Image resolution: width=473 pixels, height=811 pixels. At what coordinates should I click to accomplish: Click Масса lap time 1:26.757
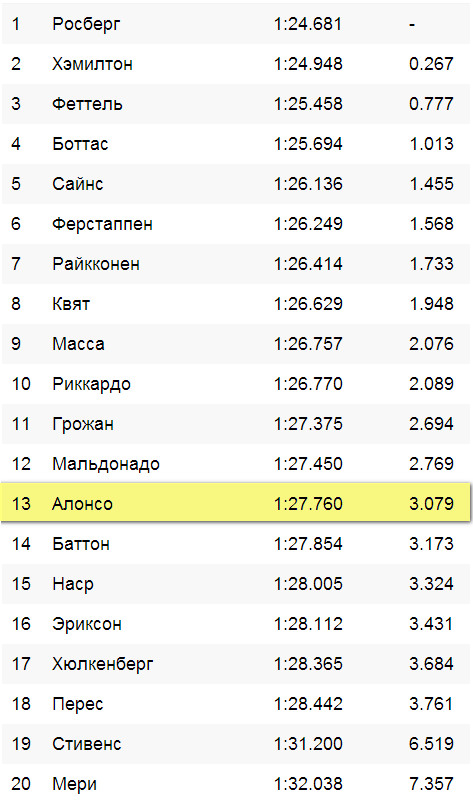tap(308, 344)
